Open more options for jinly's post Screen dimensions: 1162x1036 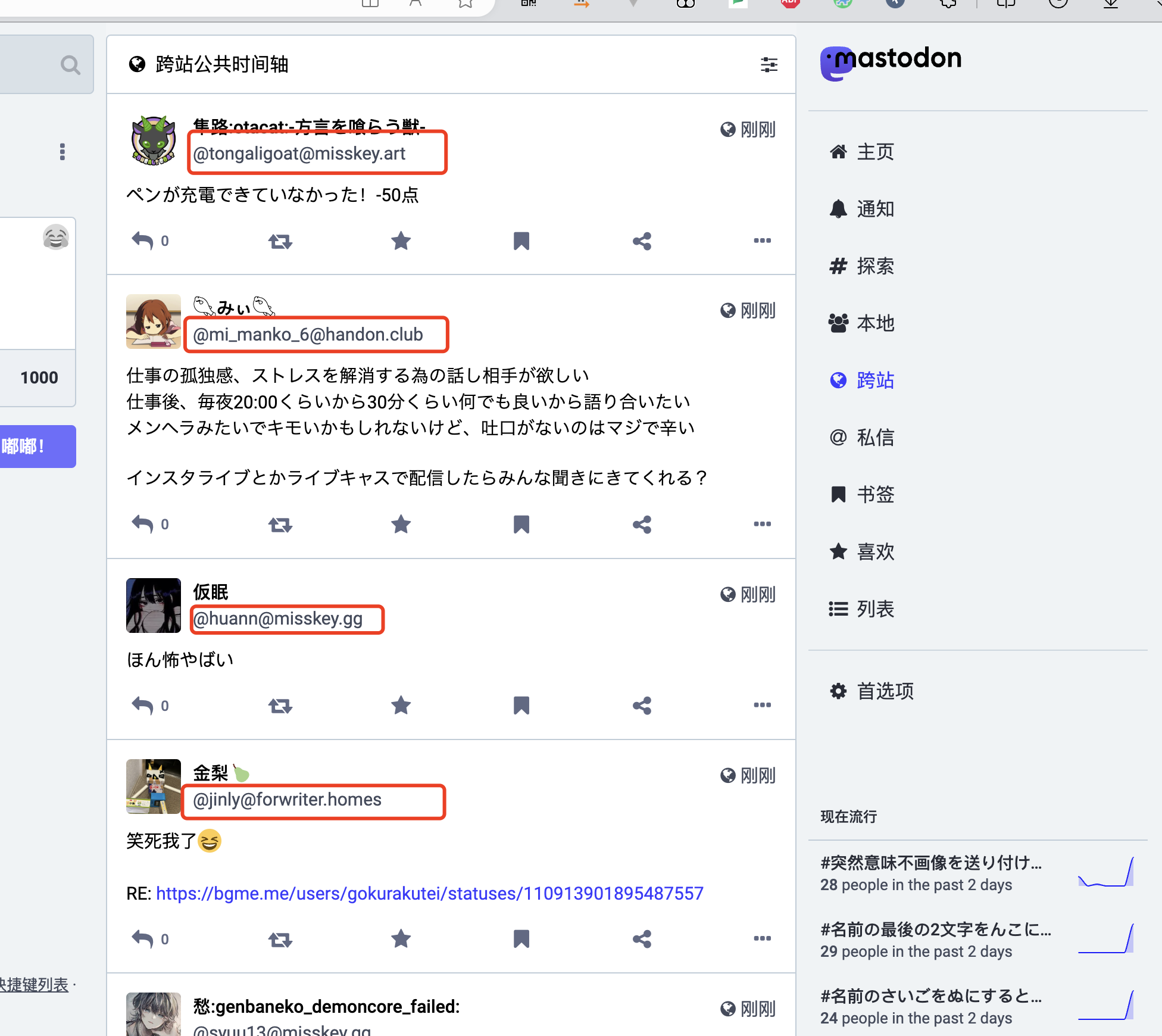point(762,938)
